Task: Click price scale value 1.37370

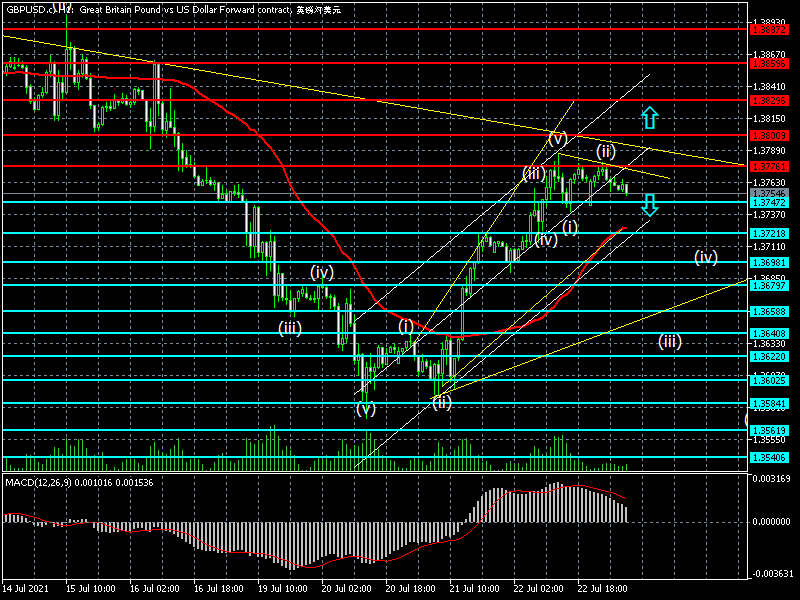Action: click(769, 215)
